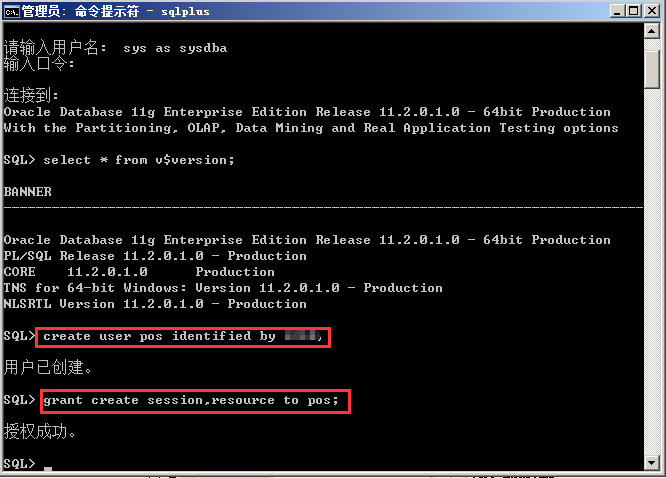
Task: Minimize the sqlplus command prompt window
Action: pos(612,12)
